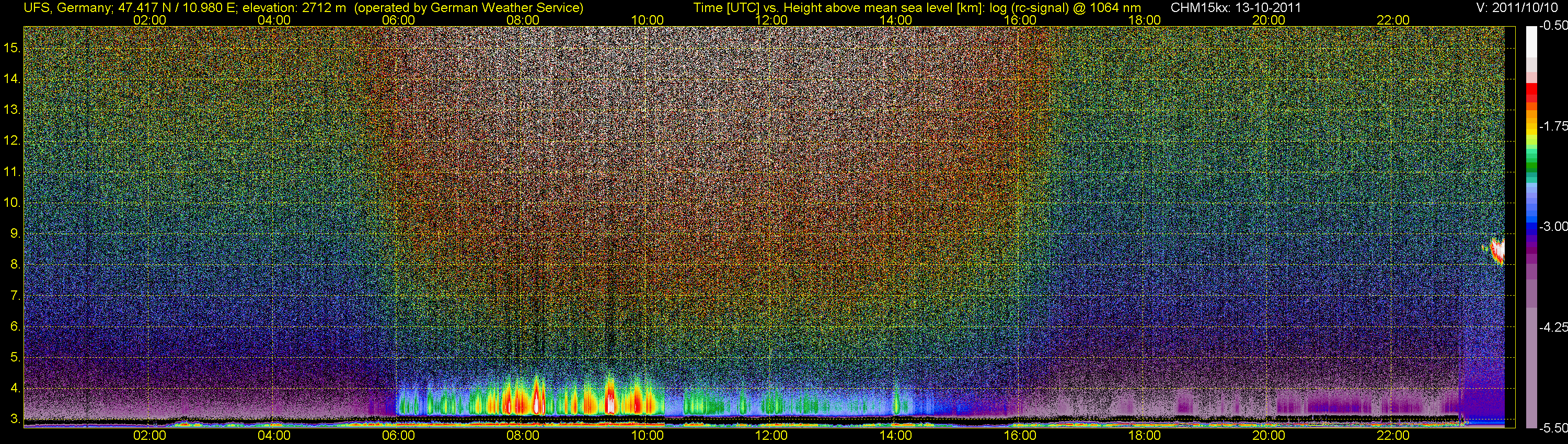
Task: Click the 02:00 label on the top time axis
Action: [149, 20]
